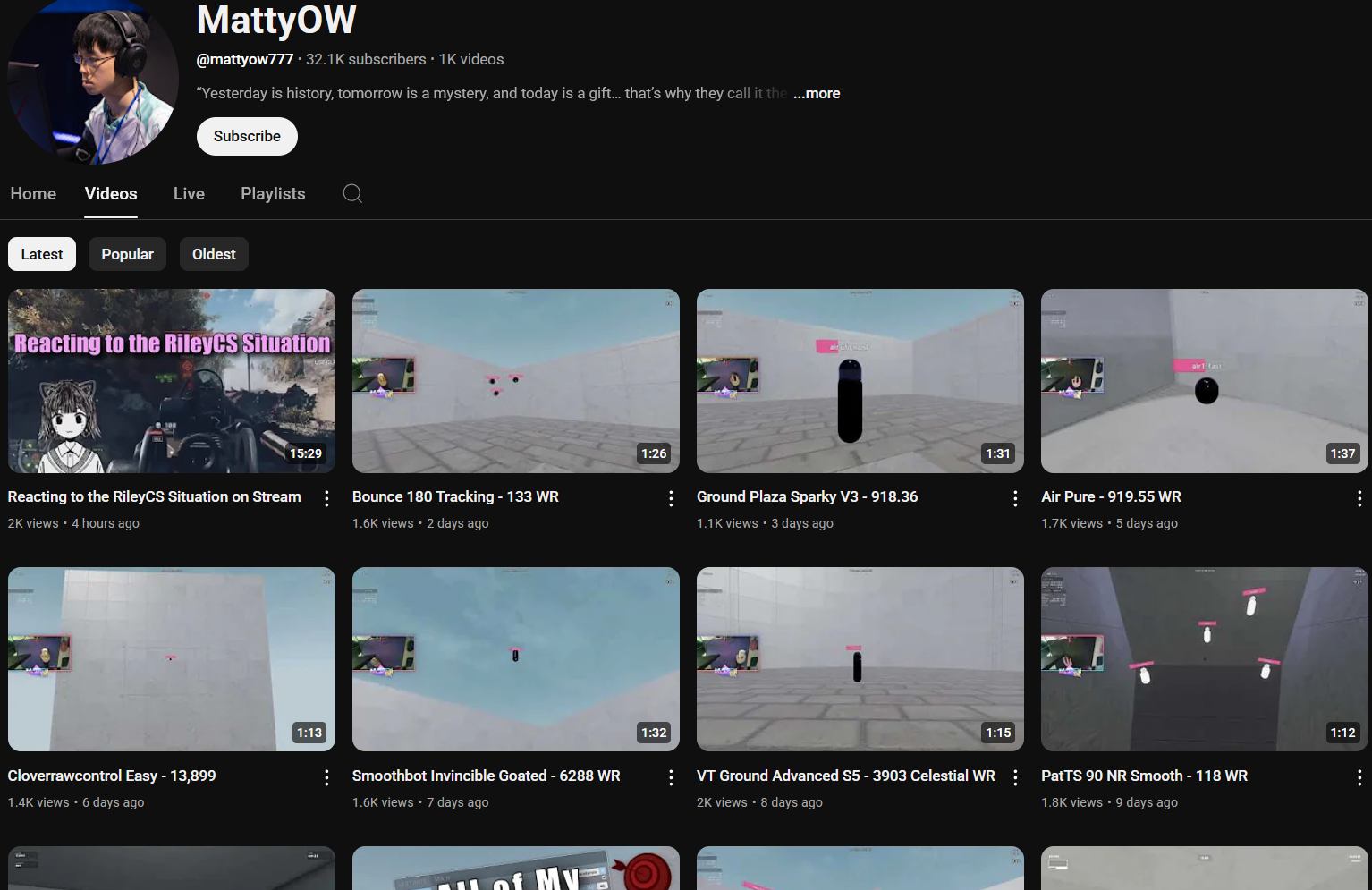Screen dimensions: 1372x890
Task: Click '1.4K views • 6 days ago' metadata
Action: click(76, 802)
